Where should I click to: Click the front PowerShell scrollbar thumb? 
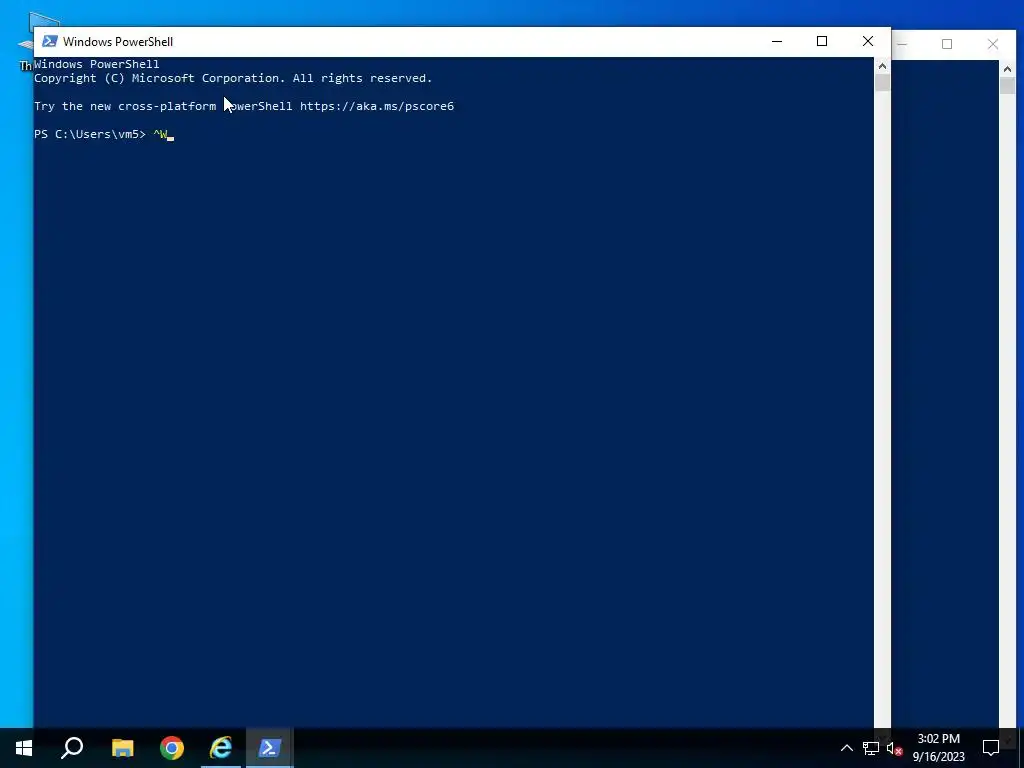tap(882, 83)
